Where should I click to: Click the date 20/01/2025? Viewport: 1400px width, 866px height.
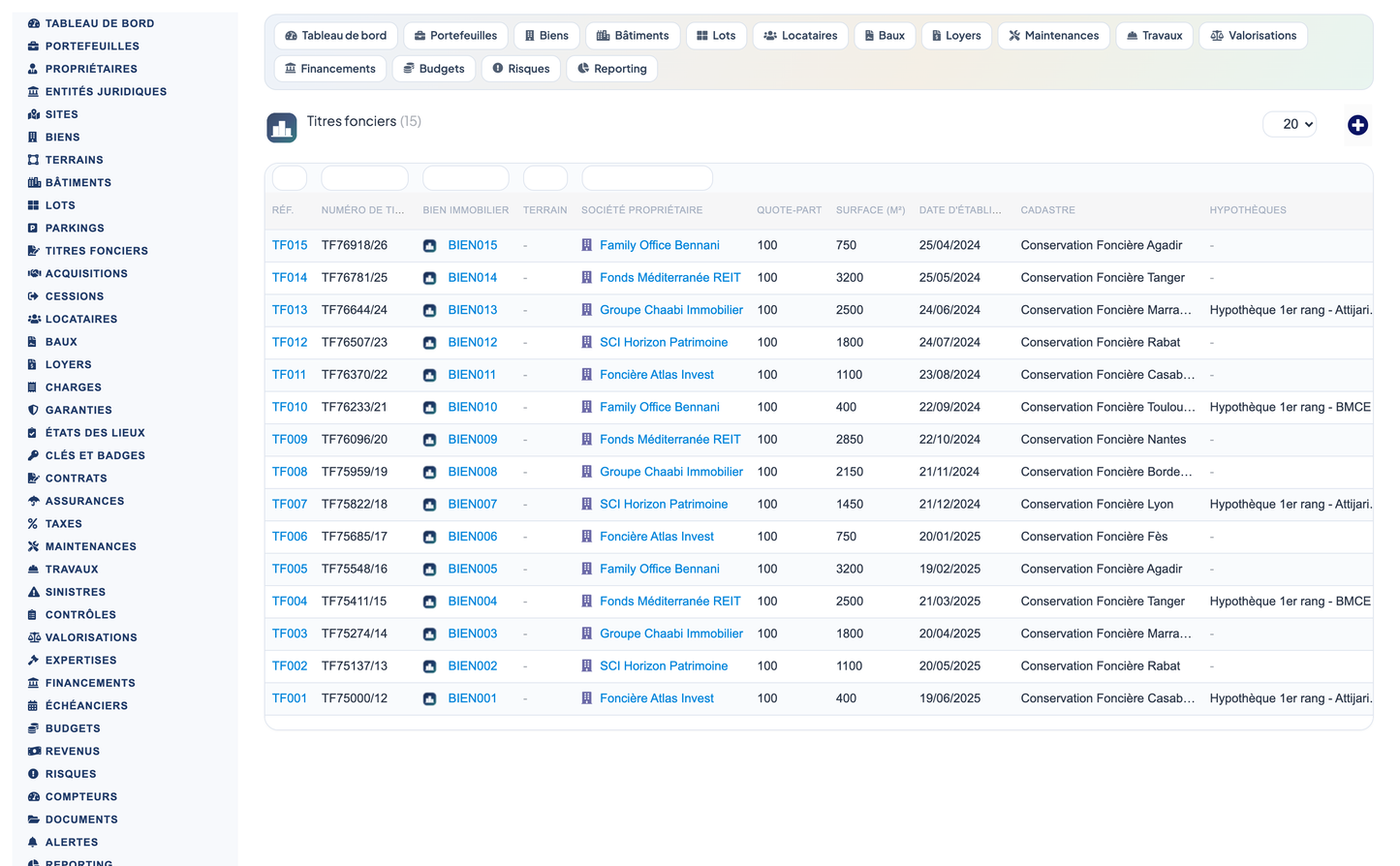coord(949,537)
